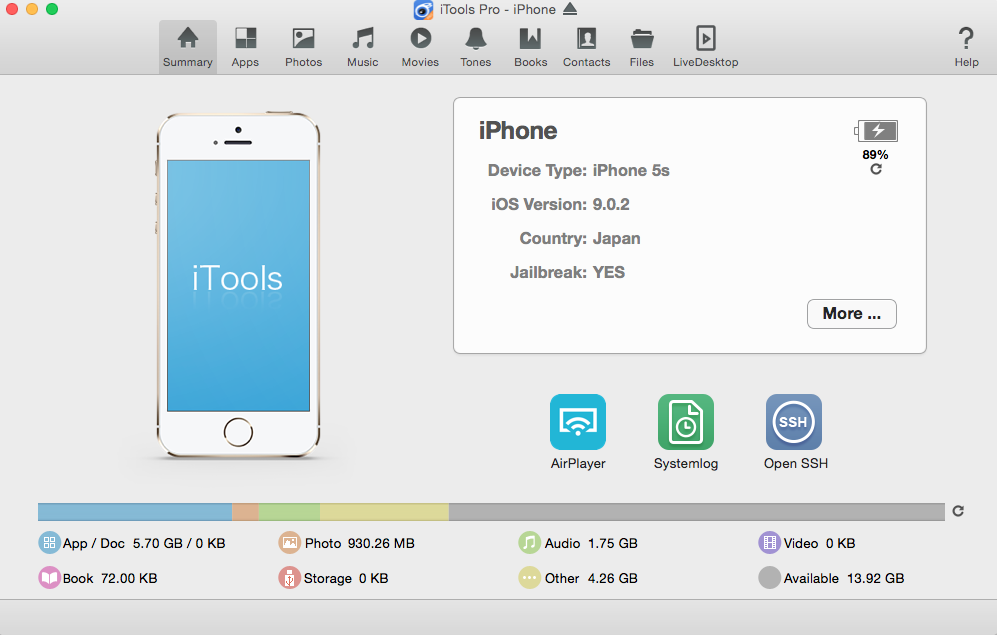The image size is (997, 635).
Task: Click the Photo legend icon
Action: (289, 543)
